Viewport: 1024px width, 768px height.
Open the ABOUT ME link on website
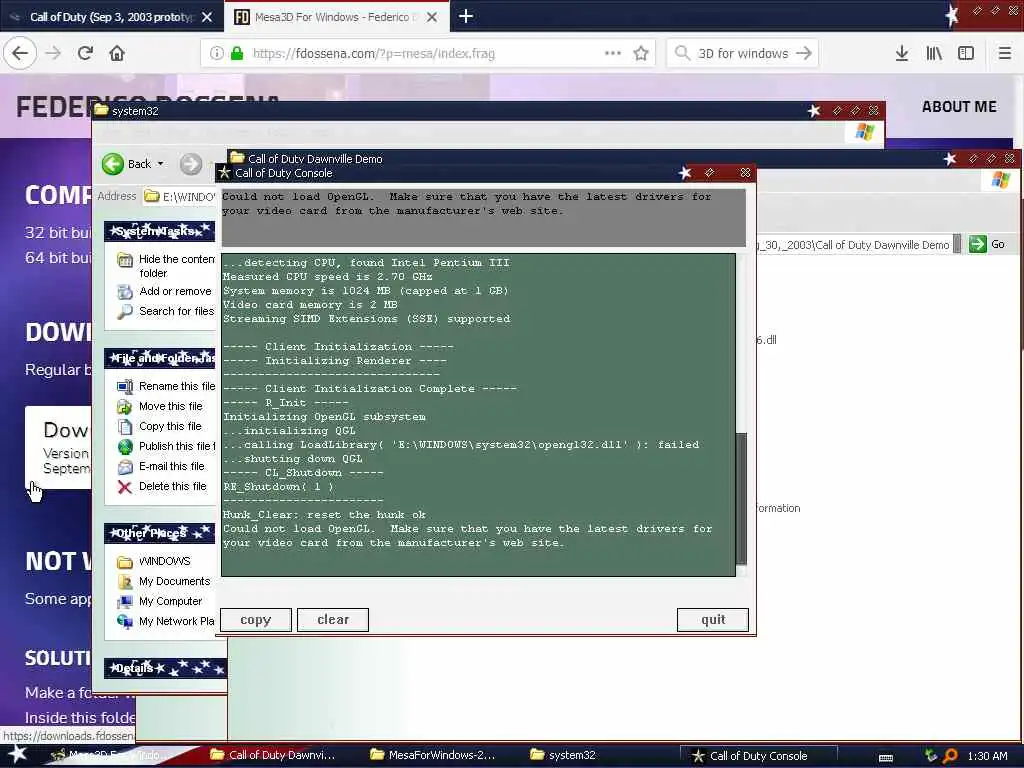(x=959, y=106)
